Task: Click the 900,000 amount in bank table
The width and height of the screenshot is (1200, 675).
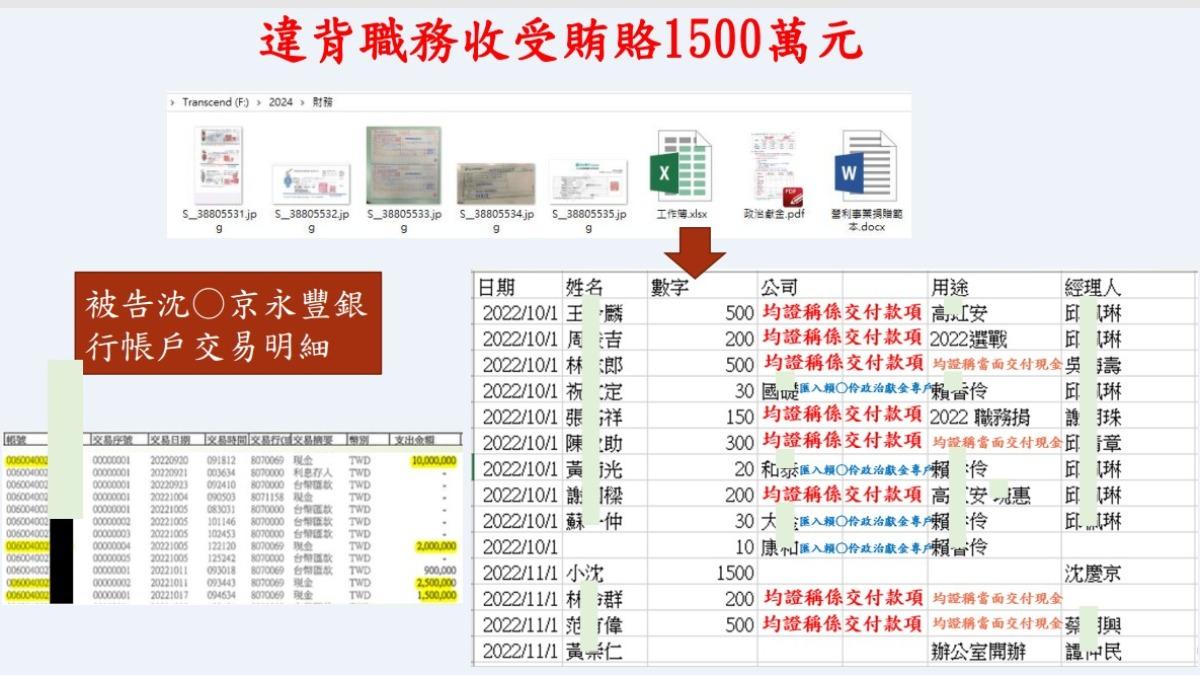Action: [440, 570]
